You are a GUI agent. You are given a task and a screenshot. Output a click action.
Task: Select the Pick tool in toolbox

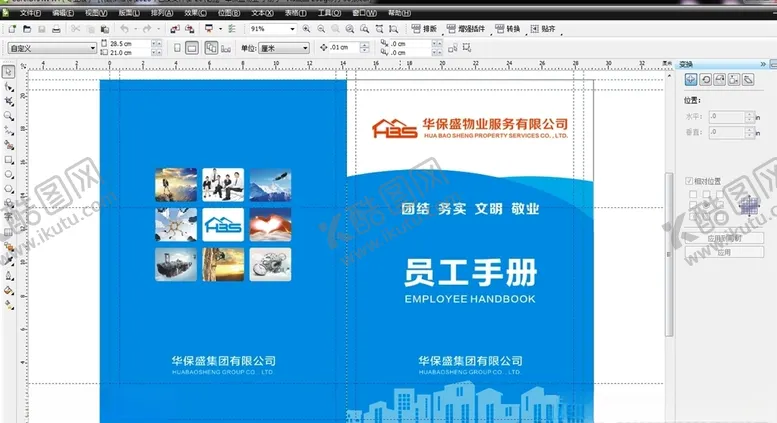tap(8, 72)
